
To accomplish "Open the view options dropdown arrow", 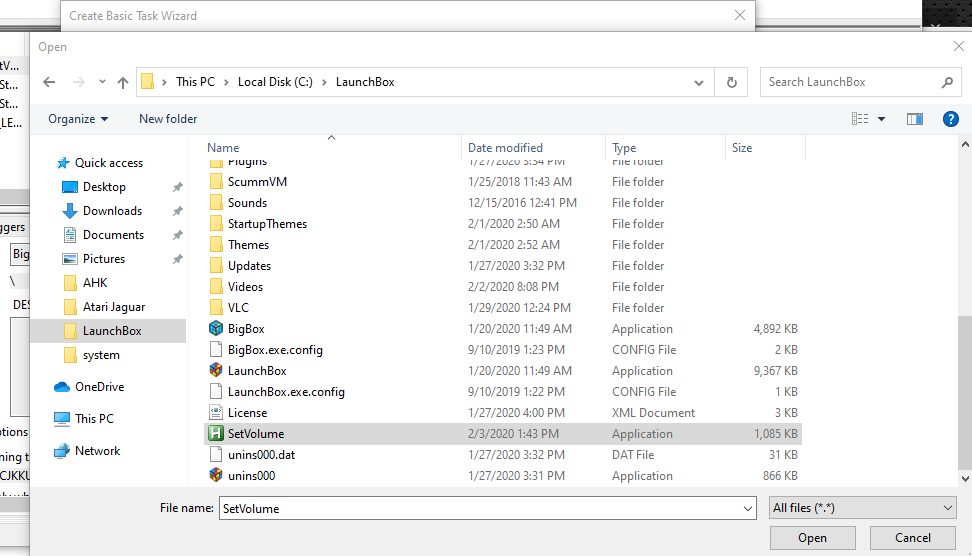I will tap(881, 119).
